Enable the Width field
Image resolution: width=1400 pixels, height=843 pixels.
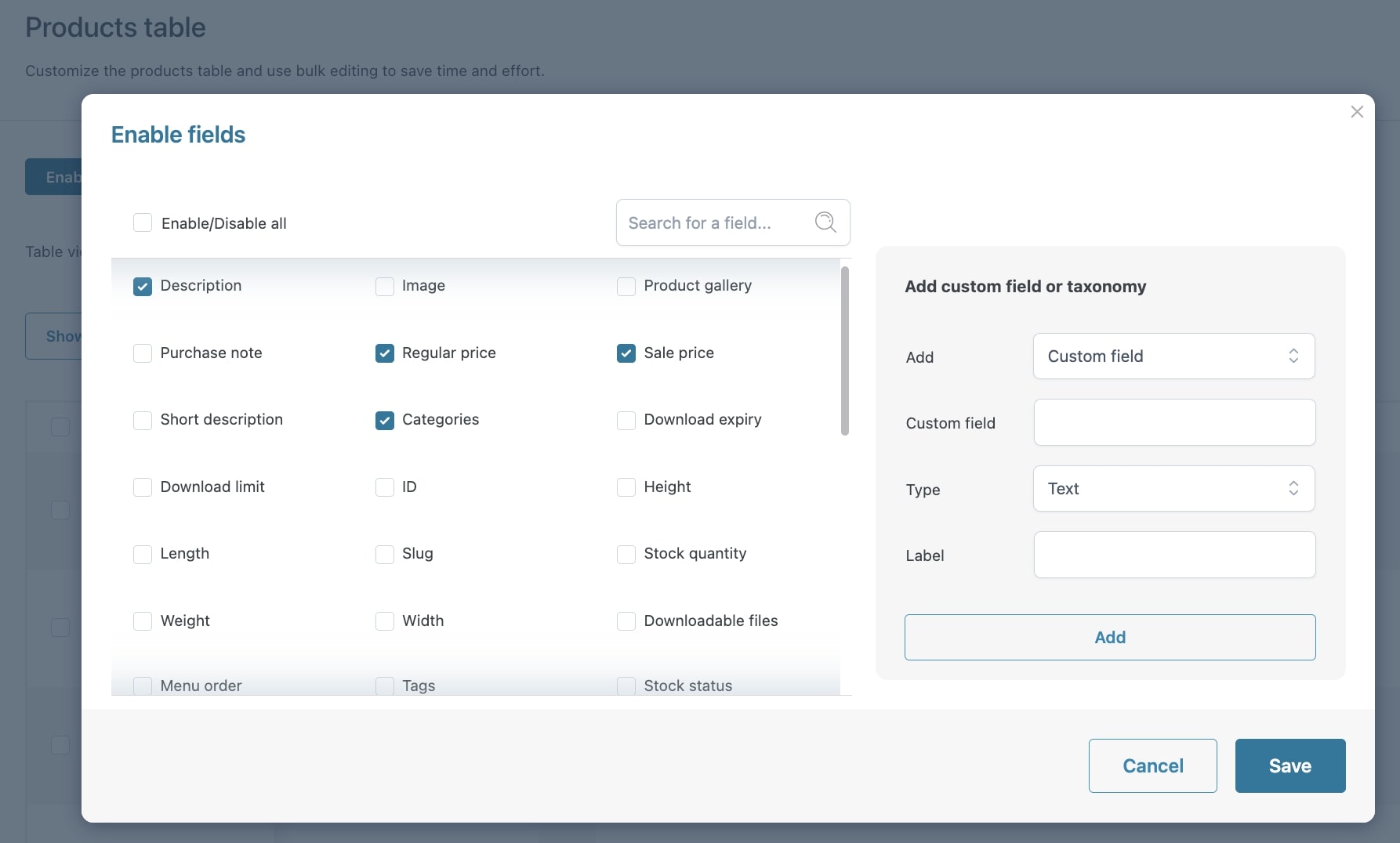point(385,621)
